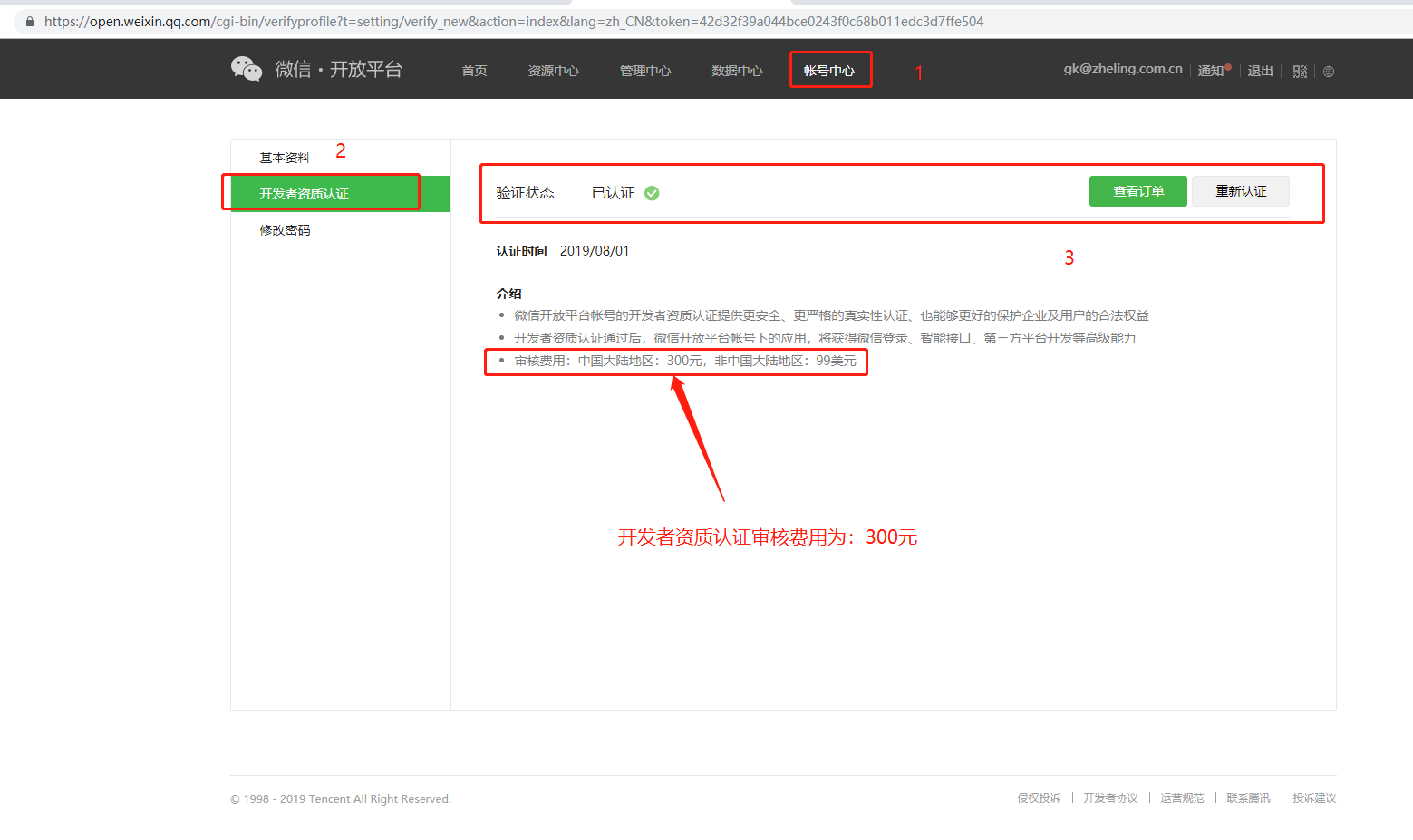This screenshot has height=840, width=1413.
Task: Click the green verified checkmark icon
Action: pos(652,193)
